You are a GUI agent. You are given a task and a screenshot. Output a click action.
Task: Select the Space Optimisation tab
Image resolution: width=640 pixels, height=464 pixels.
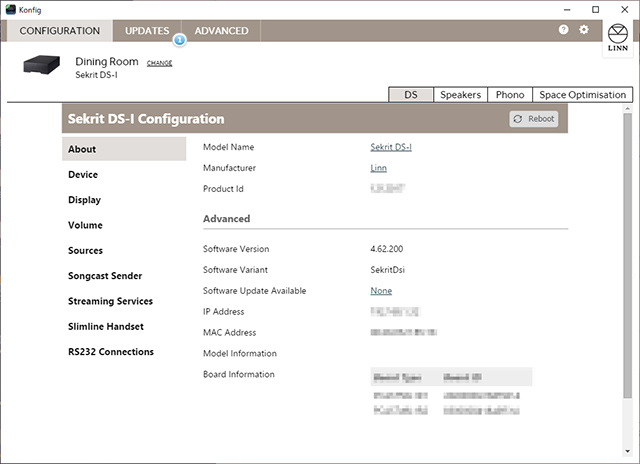point(582,95)
